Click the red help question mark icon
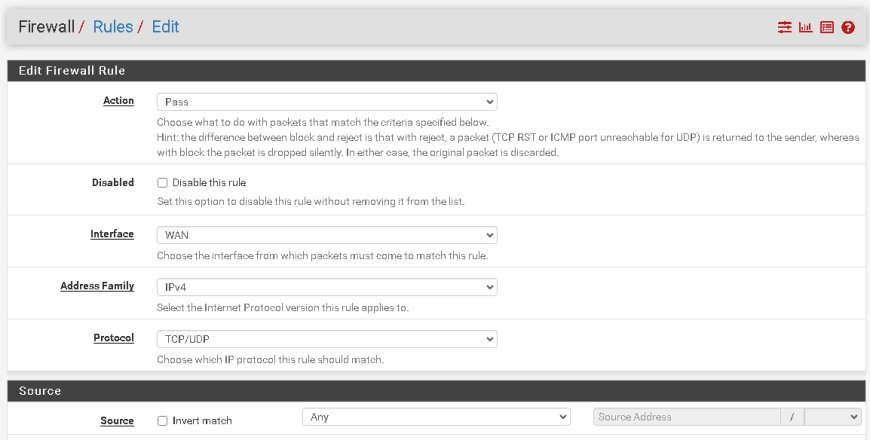 coord(848,27)
